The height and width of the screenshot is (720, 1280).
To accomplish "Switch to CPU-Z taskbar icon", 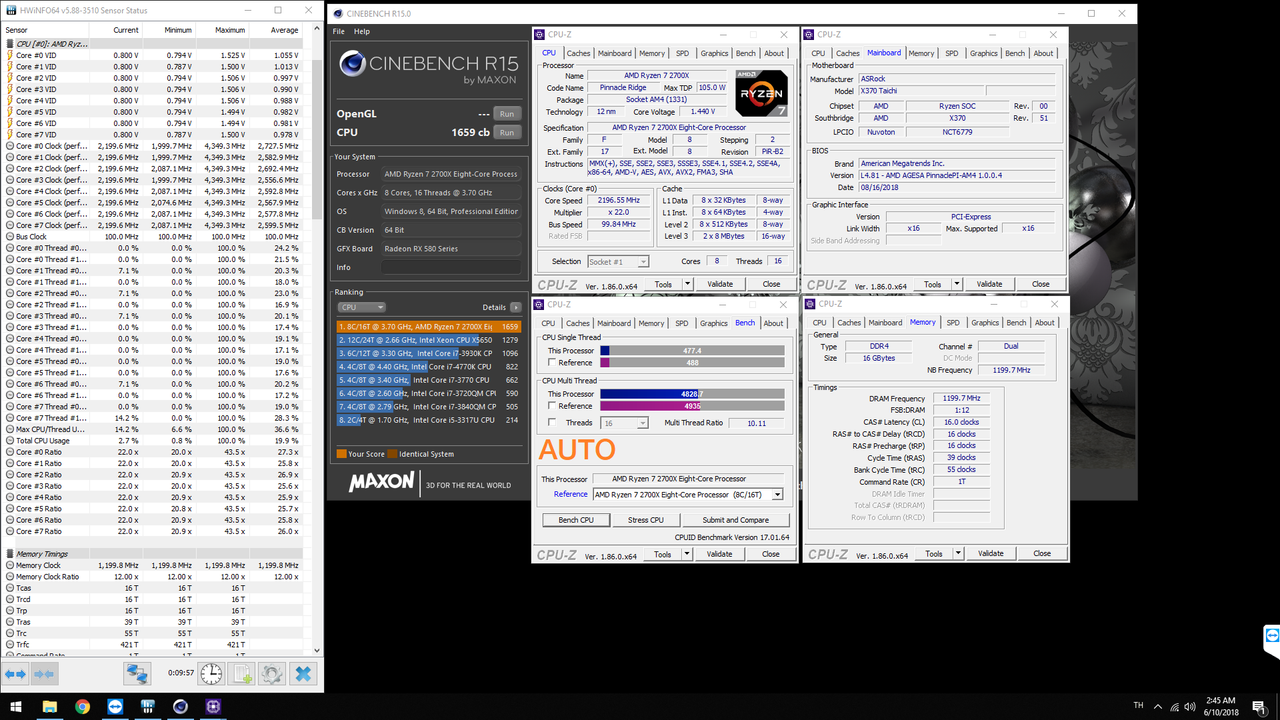I will click(213, 706).
